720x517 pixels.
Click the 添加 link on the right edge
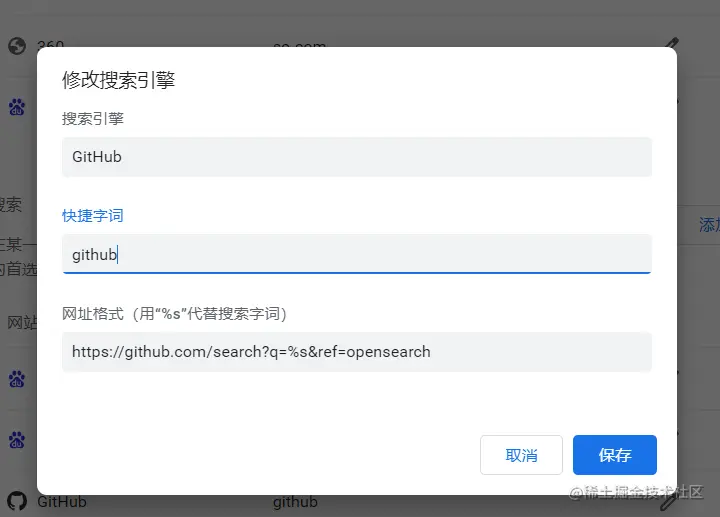coord(708,225)
